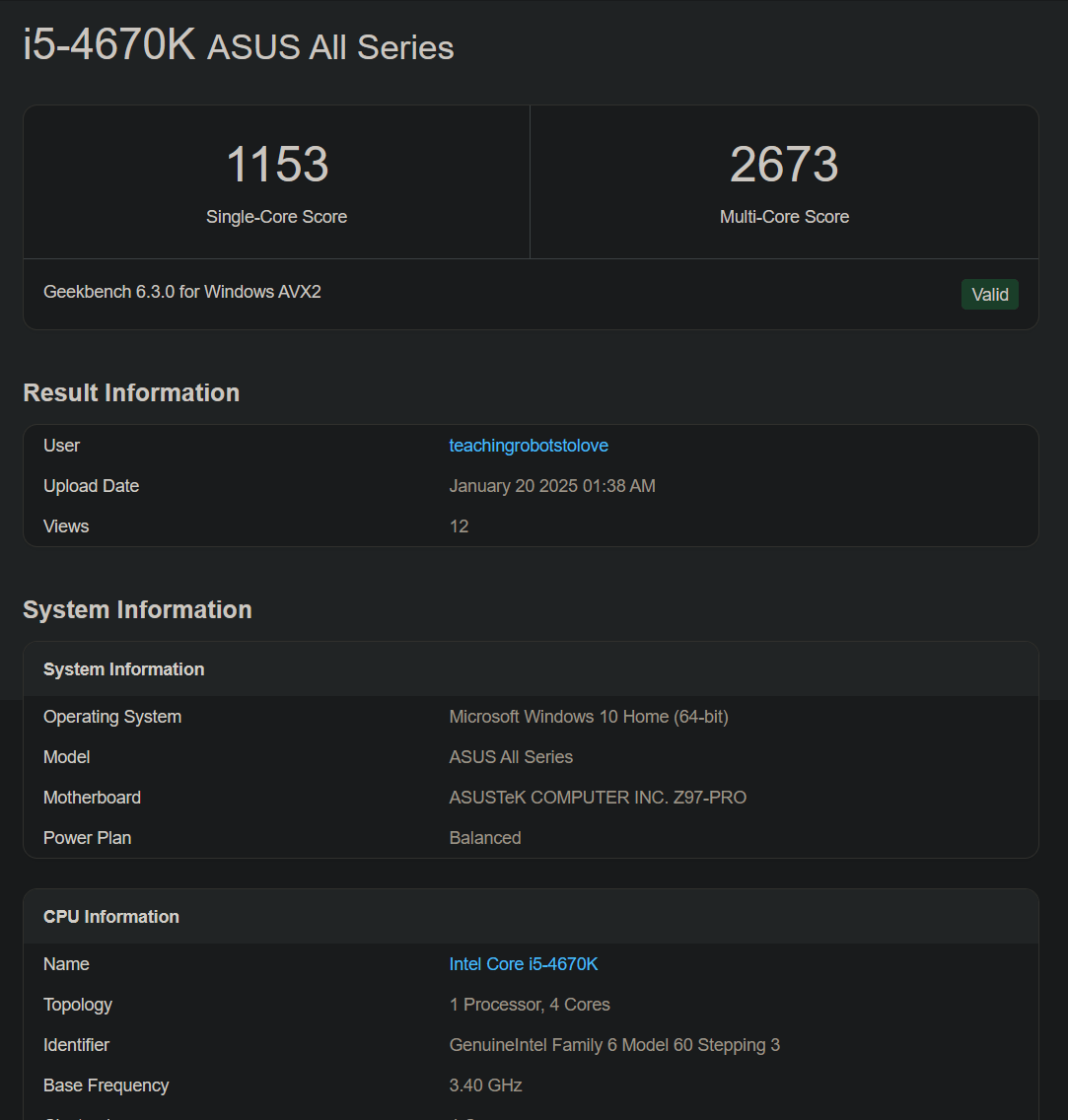
Task: Select the 2673 multi-core score value
Action: point(784,165)
